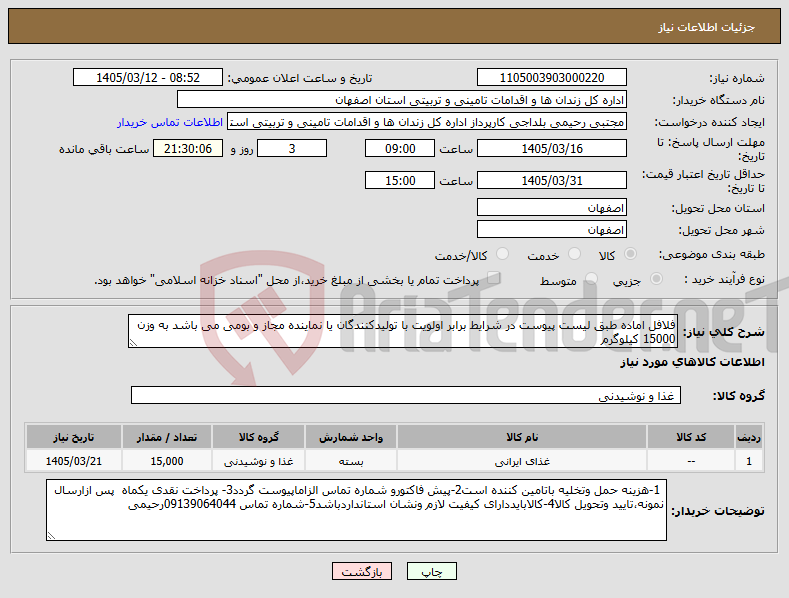Click the بازگشت (back) button
Viewport: 789px width, 598px height.
pos(362,571)
